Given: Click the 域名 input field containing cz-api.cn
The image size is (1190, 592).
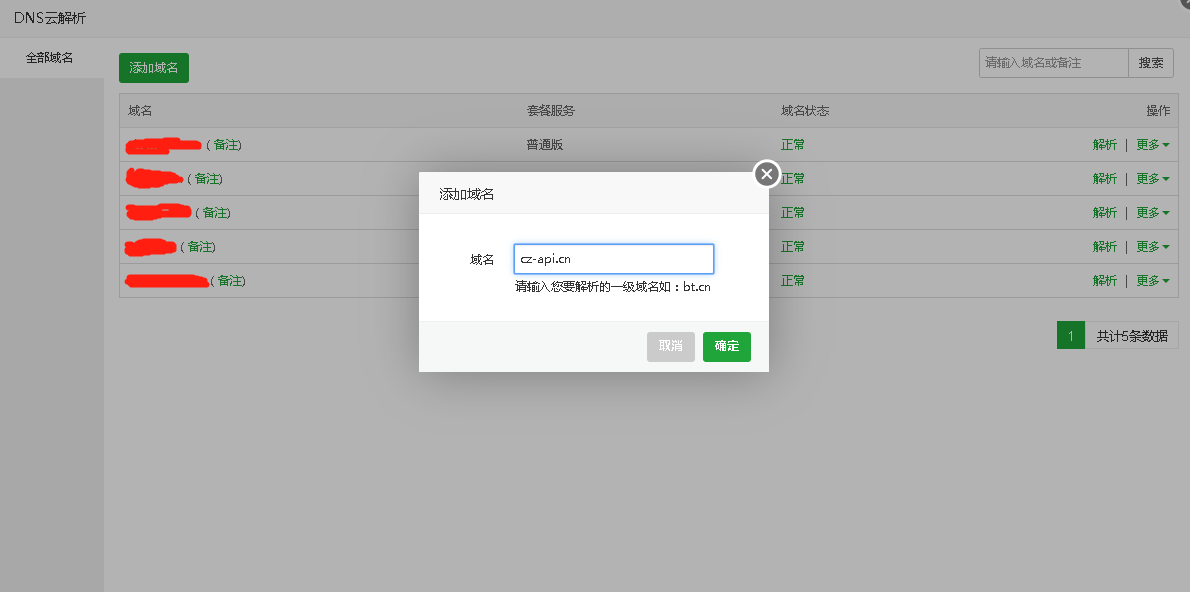Looking at the screenshot, I should 613,259.
